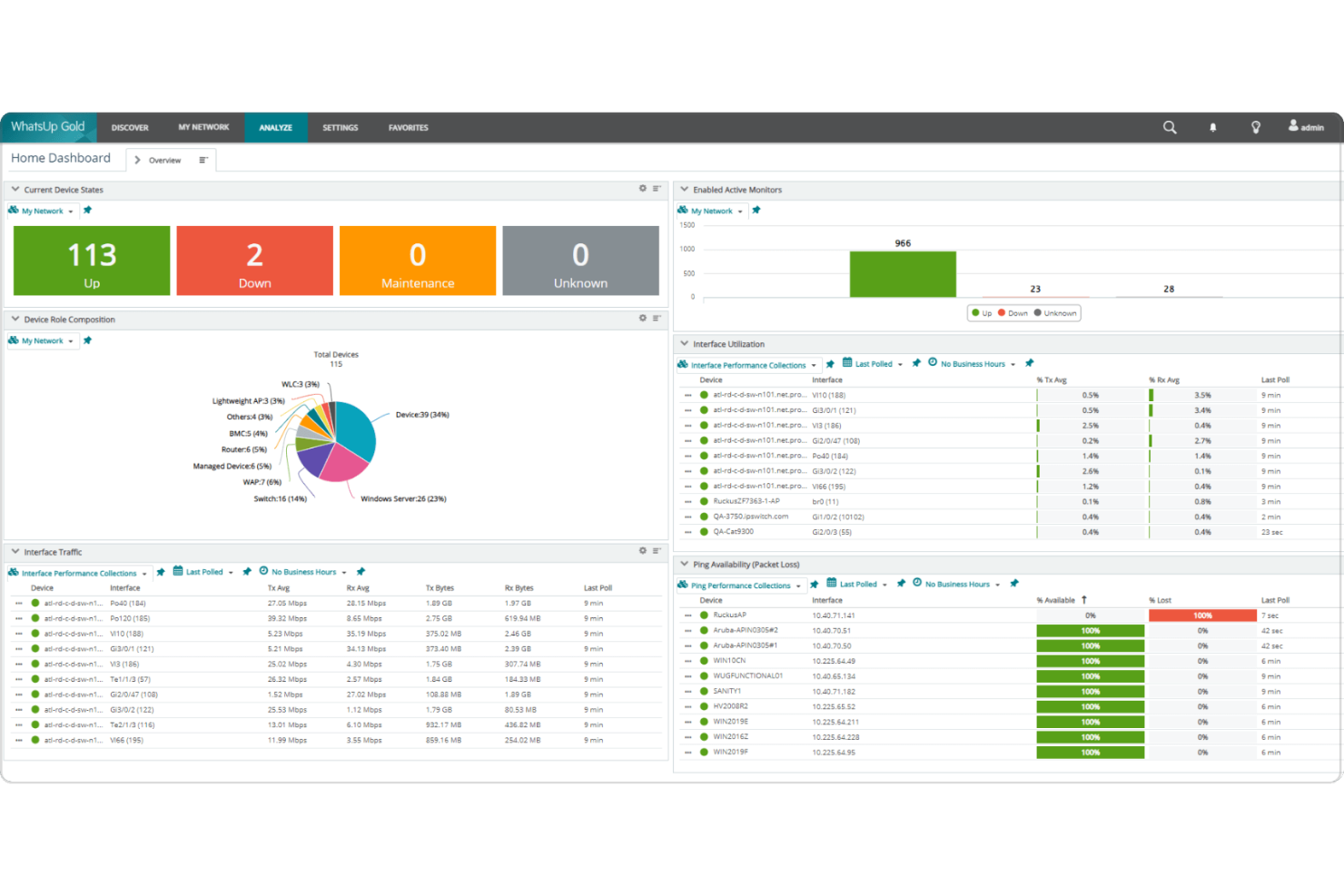
Task: Click the notifications bell icon
Action: point(1212,127)
